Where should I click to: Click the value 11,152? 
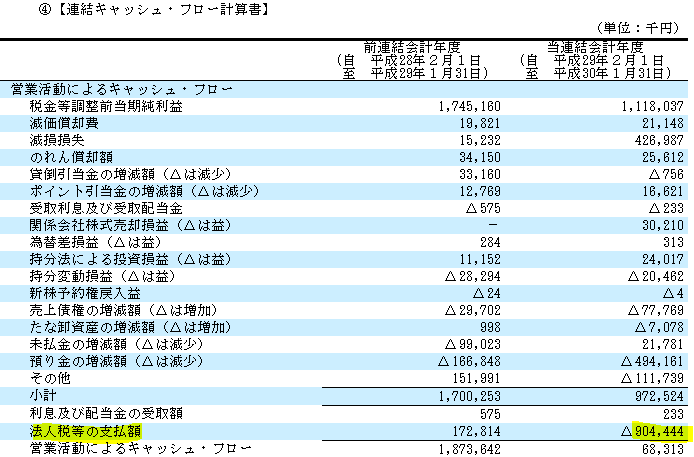(480, 260)
